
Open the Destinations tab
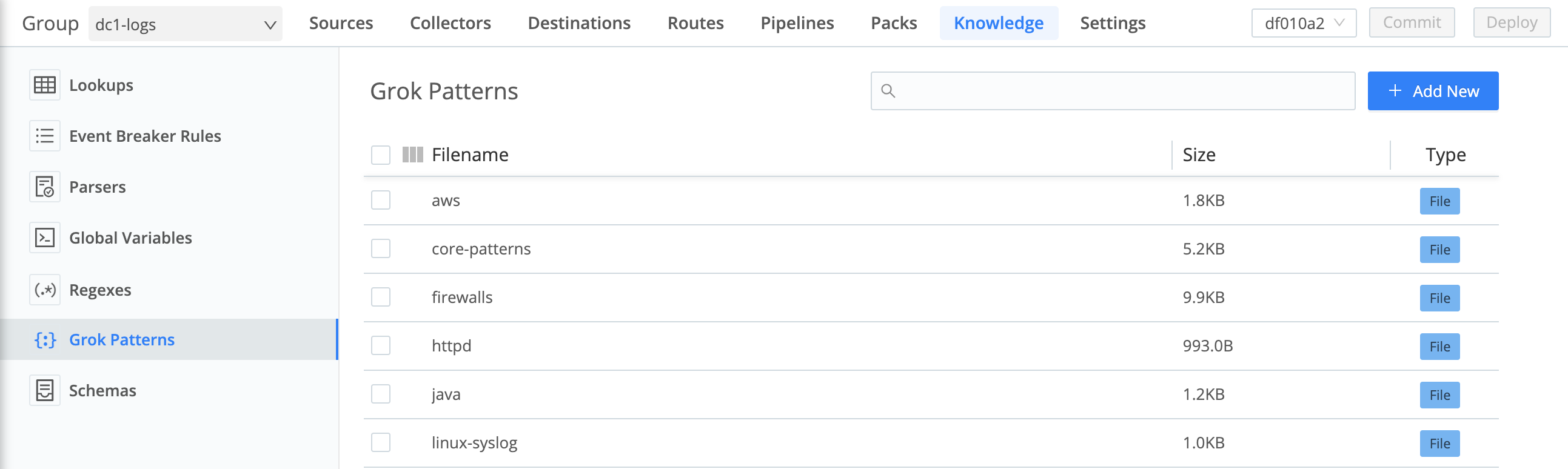click(578, 22)
